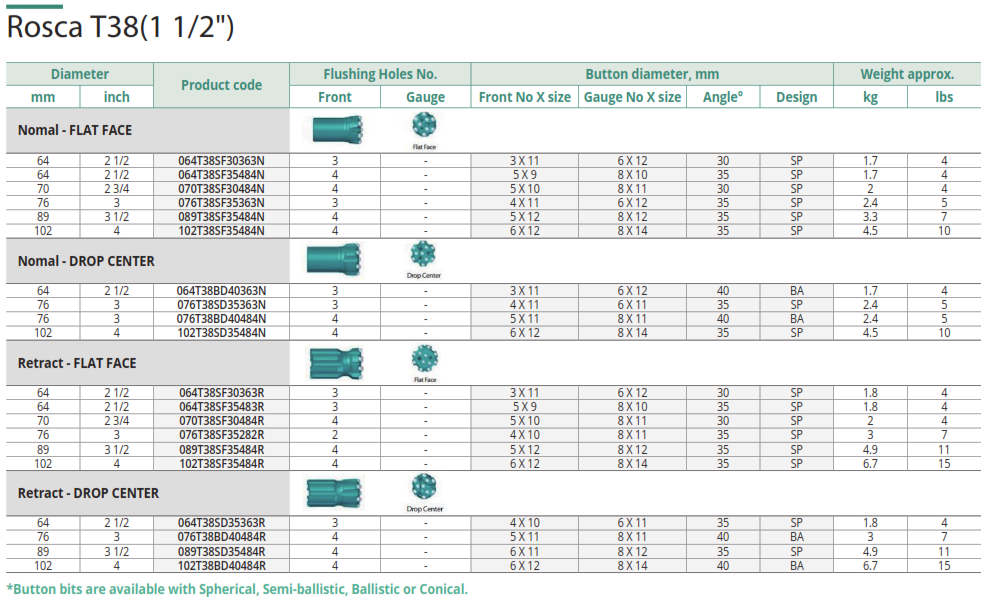Select the Diameter column header

[x=80, y=74]
